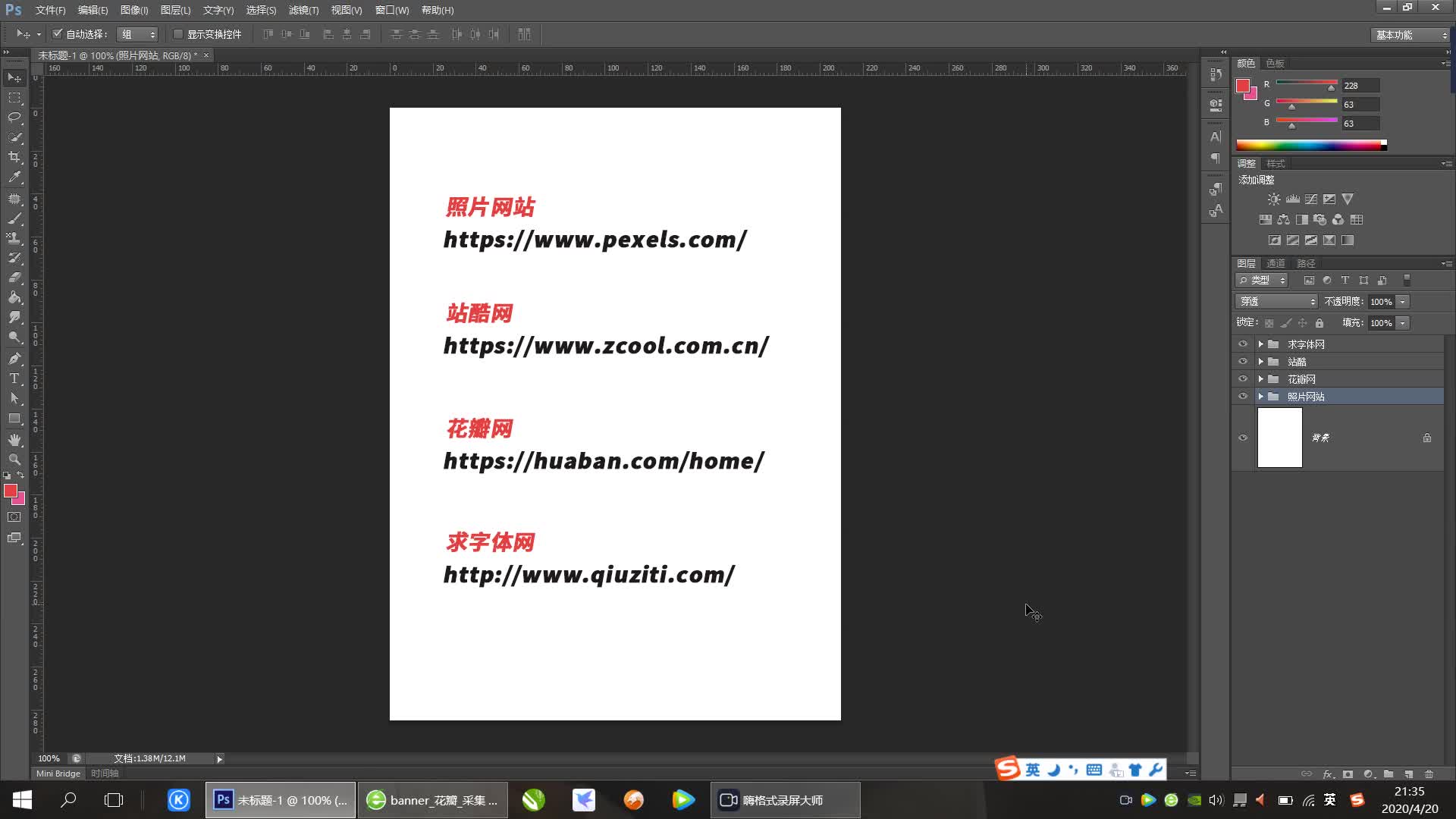The height and width of the screenshot is (819, 1456).
Task: Select the Hand tool
Action: pos(14,440)
